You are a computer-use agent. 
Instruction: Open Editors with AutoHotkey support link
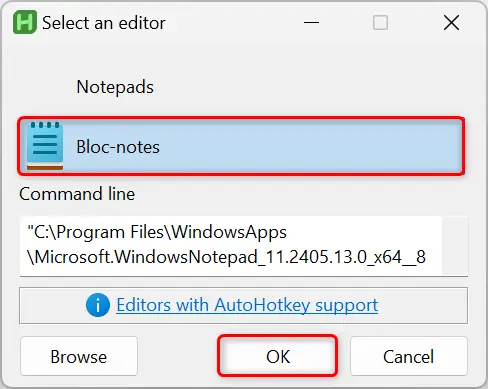click(247, 305)
